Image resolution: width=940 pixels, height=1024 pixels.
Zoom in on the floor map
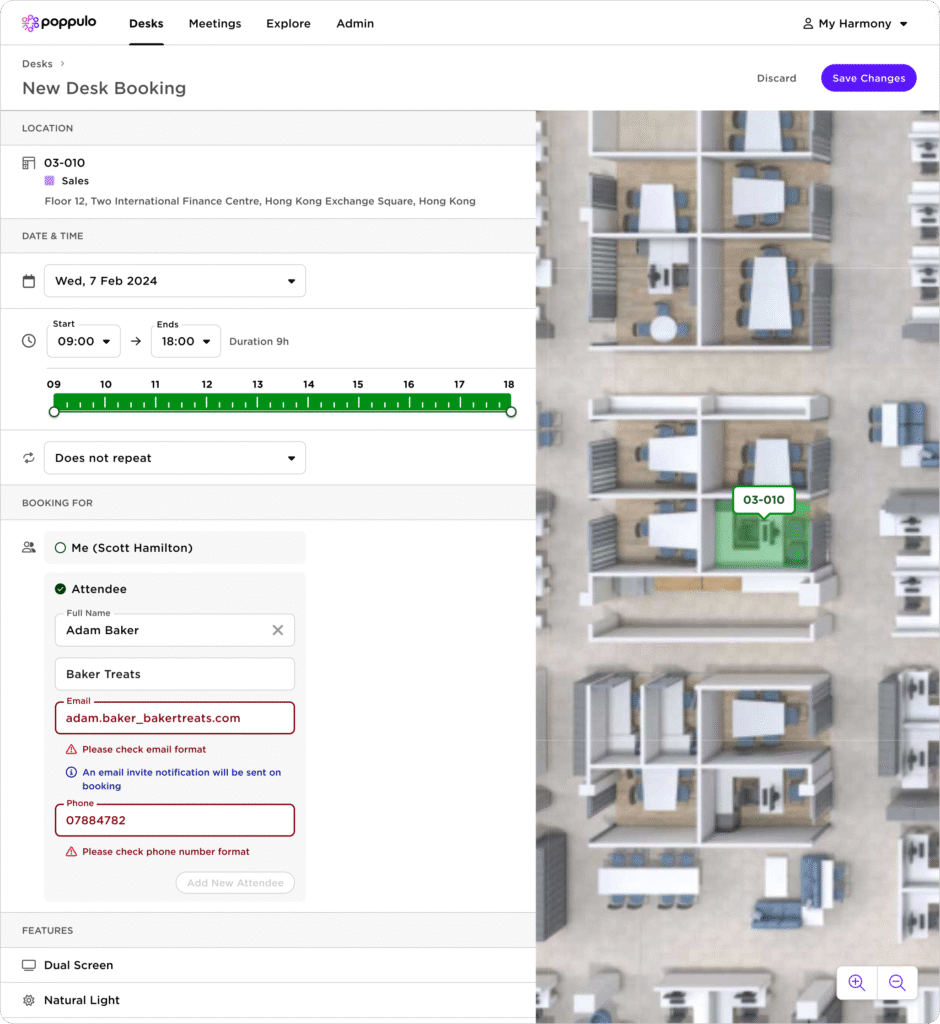(x=857, y=982)
